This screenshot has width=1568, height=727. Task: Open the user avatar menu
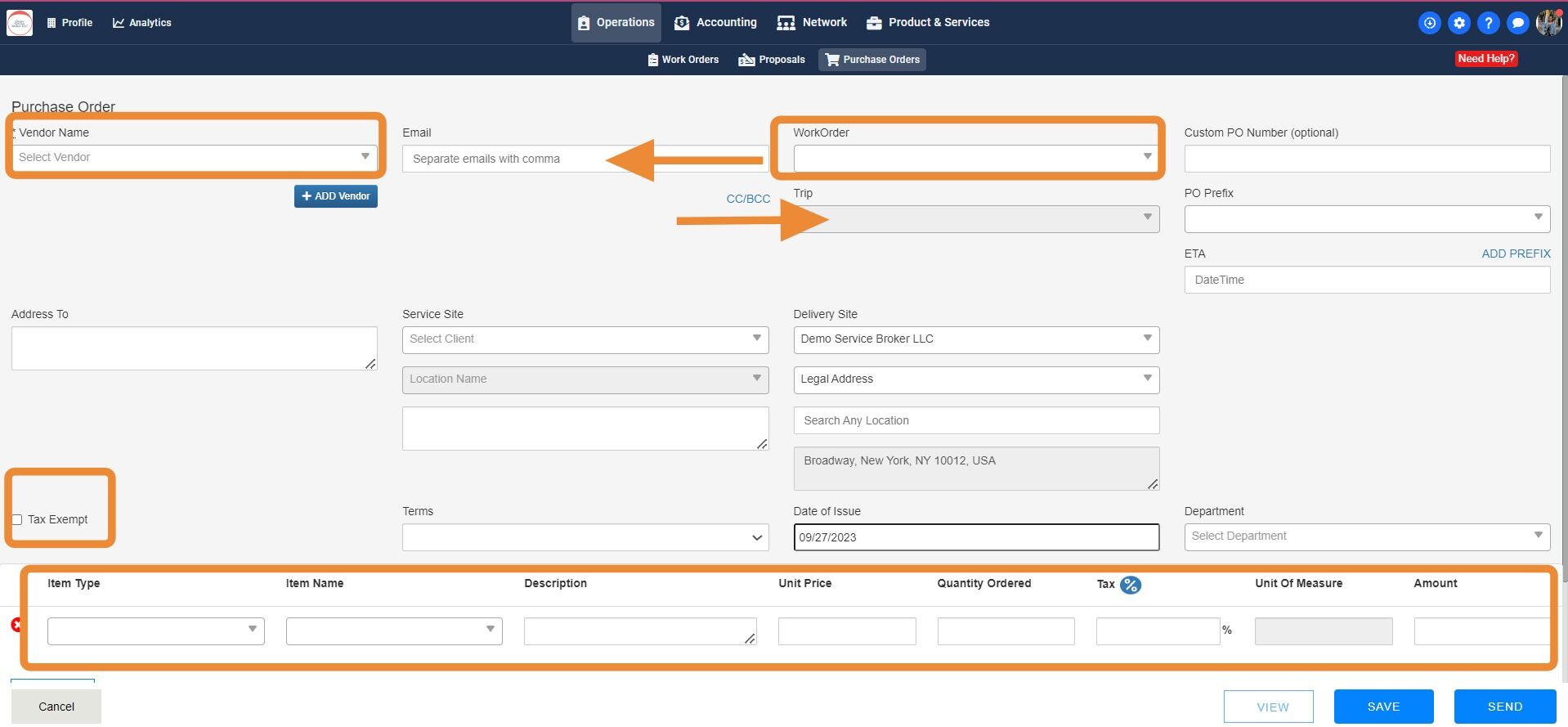1549,23
